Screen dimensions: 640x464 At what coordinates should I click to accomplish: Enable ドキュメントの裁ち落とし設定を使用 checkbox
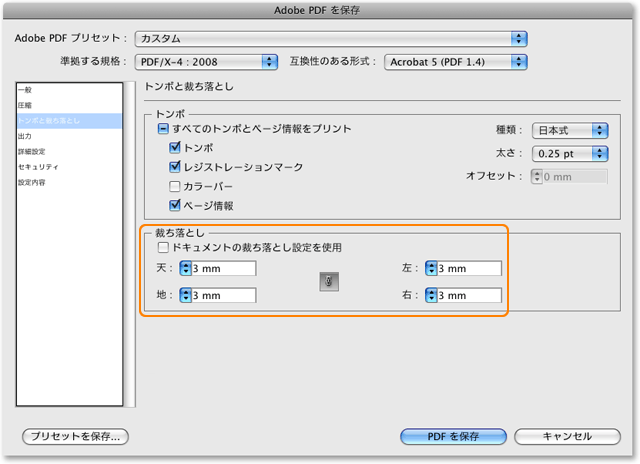point(164,247)
